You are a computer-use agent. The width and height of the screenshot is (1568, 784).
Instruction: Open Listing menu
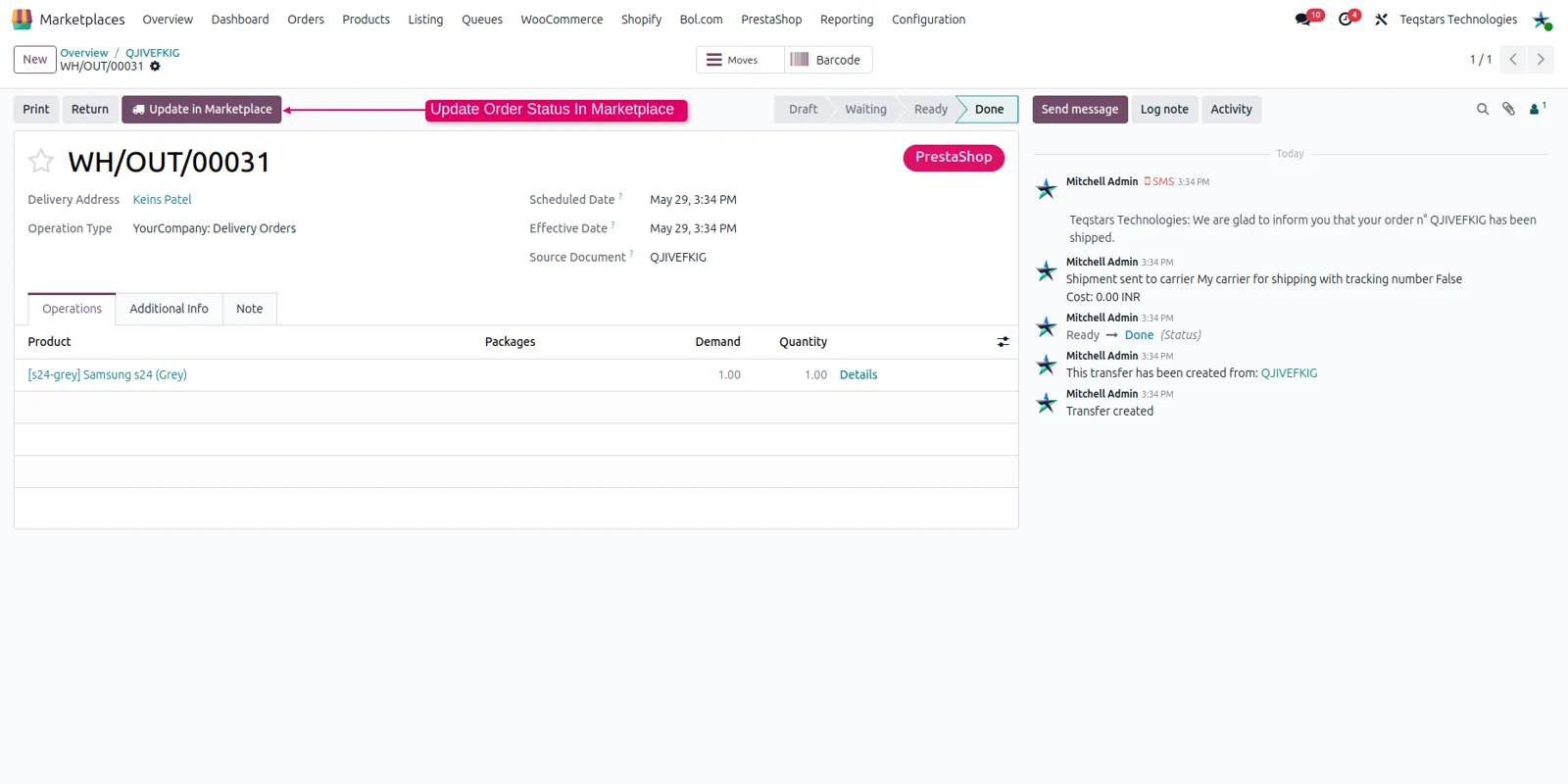(x=425, y=20)
